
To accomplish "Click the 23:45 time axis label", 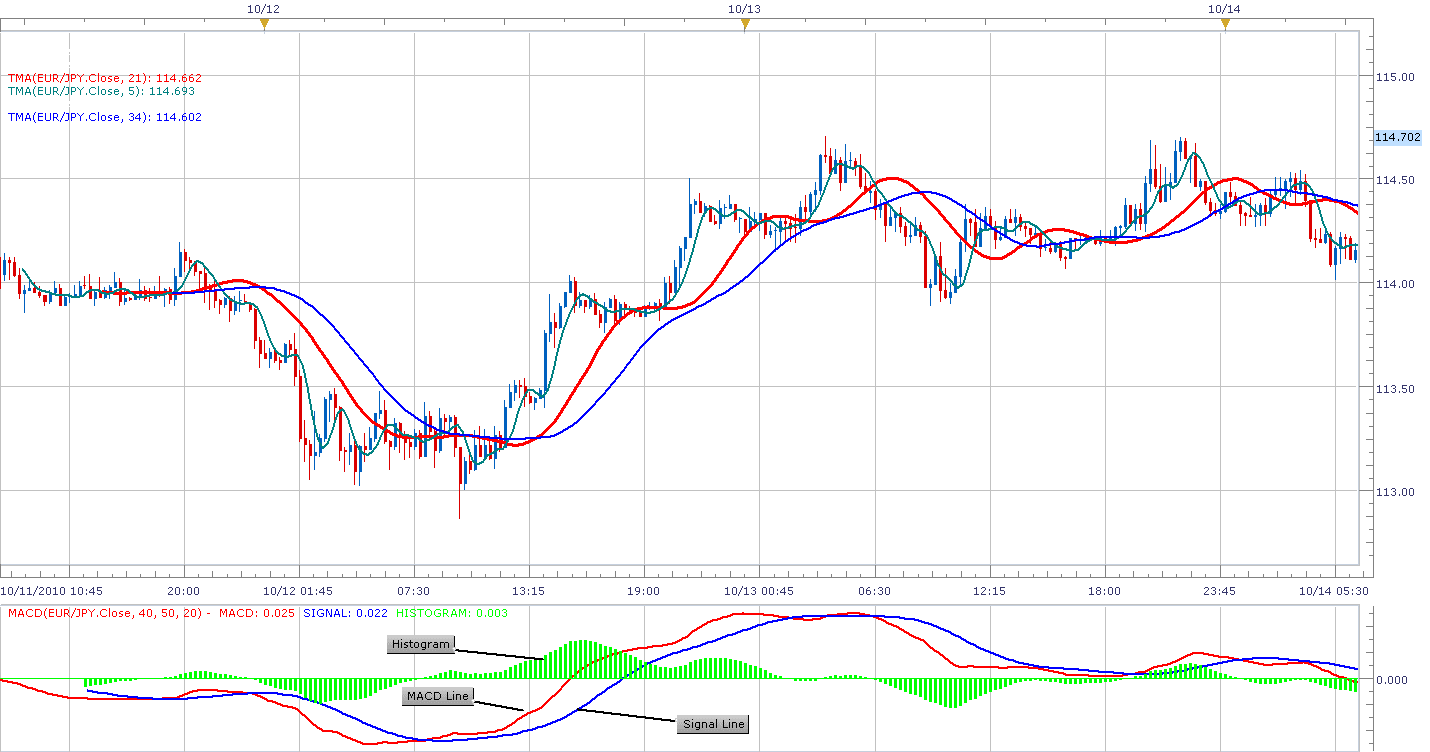I will point(1219,591).
